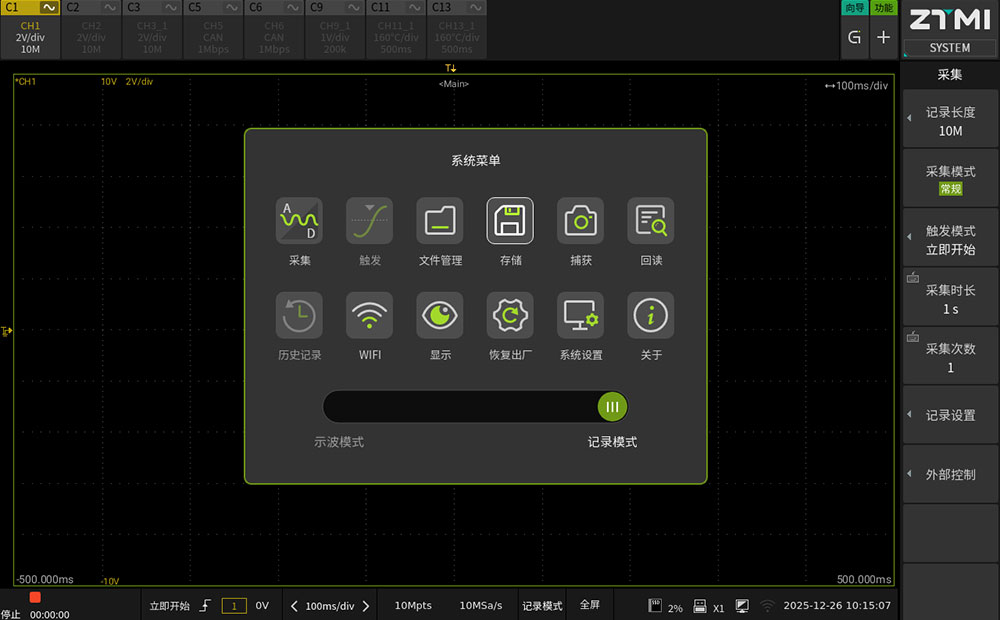Click the 恢复出厂 factory reset icon
Screen dimensions: 1000x620
tap(510, 316)
